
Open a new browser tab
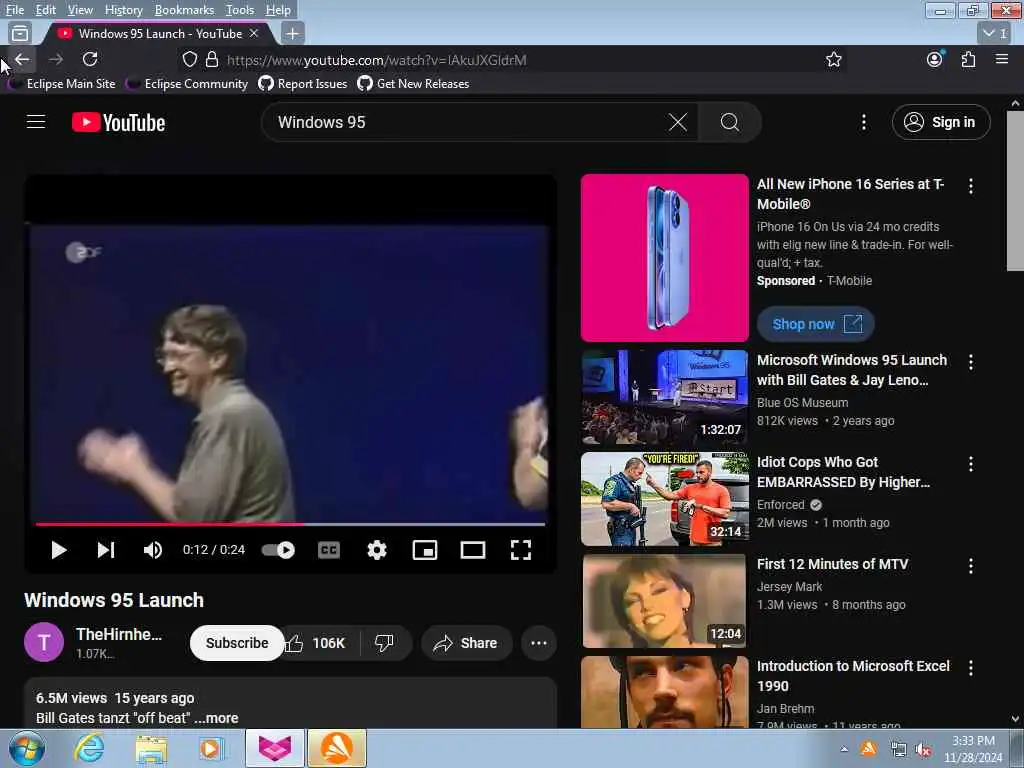pos(293,33)
